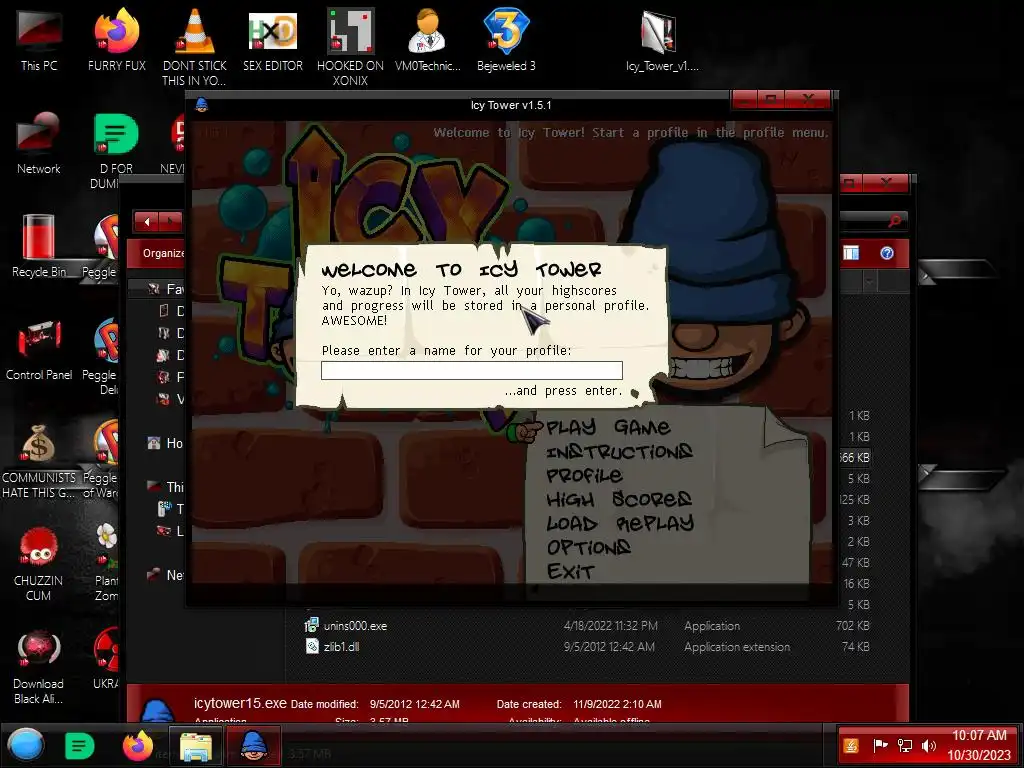
Task: Open the Download Black Ali desktop icon
Action: coord(39,666)
